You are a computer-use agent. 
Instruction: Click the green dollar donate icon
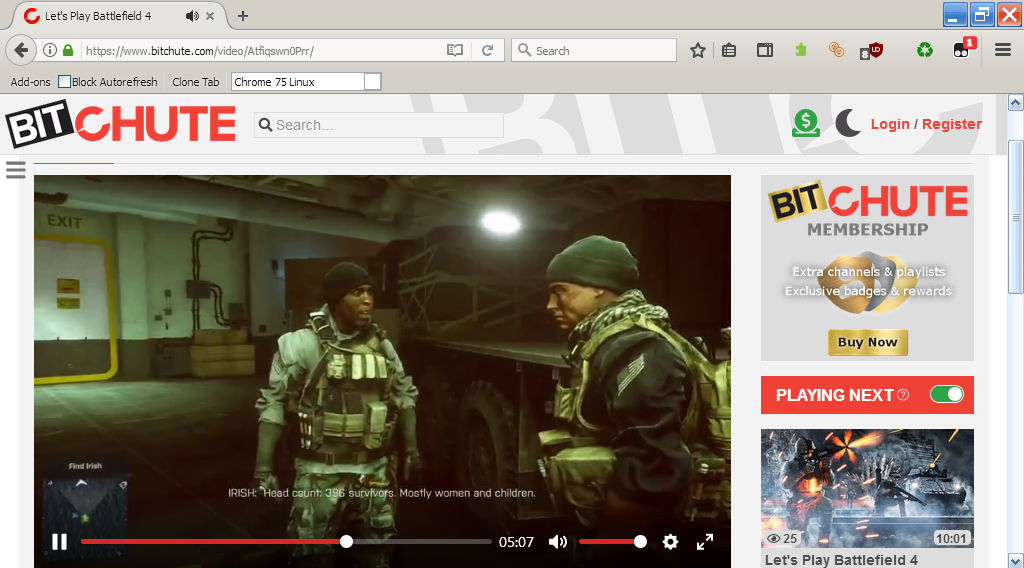point(806,123)
